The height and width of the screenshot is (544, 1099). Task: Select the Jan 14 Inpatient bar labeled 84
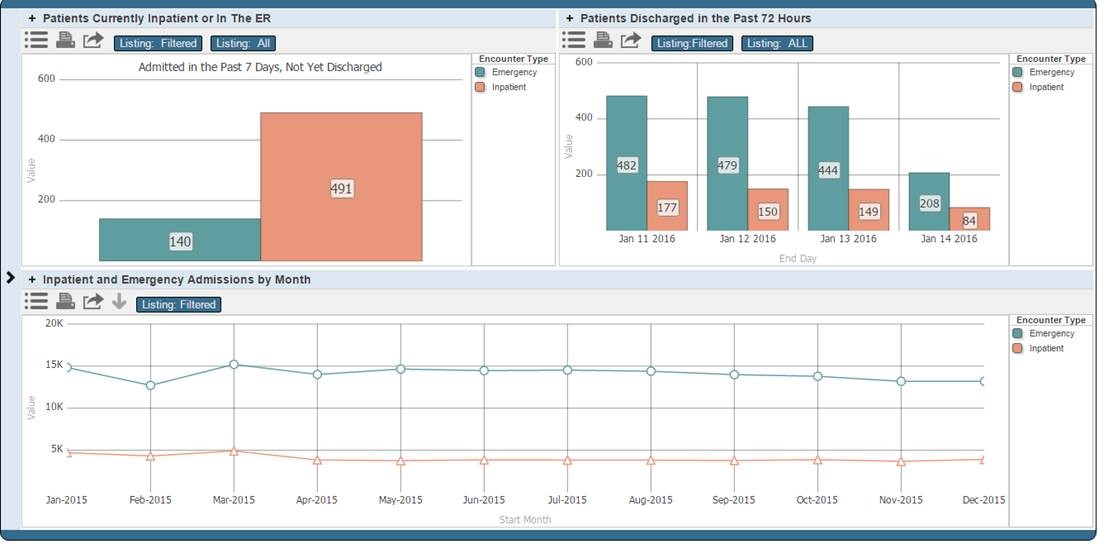coord(970,219)
